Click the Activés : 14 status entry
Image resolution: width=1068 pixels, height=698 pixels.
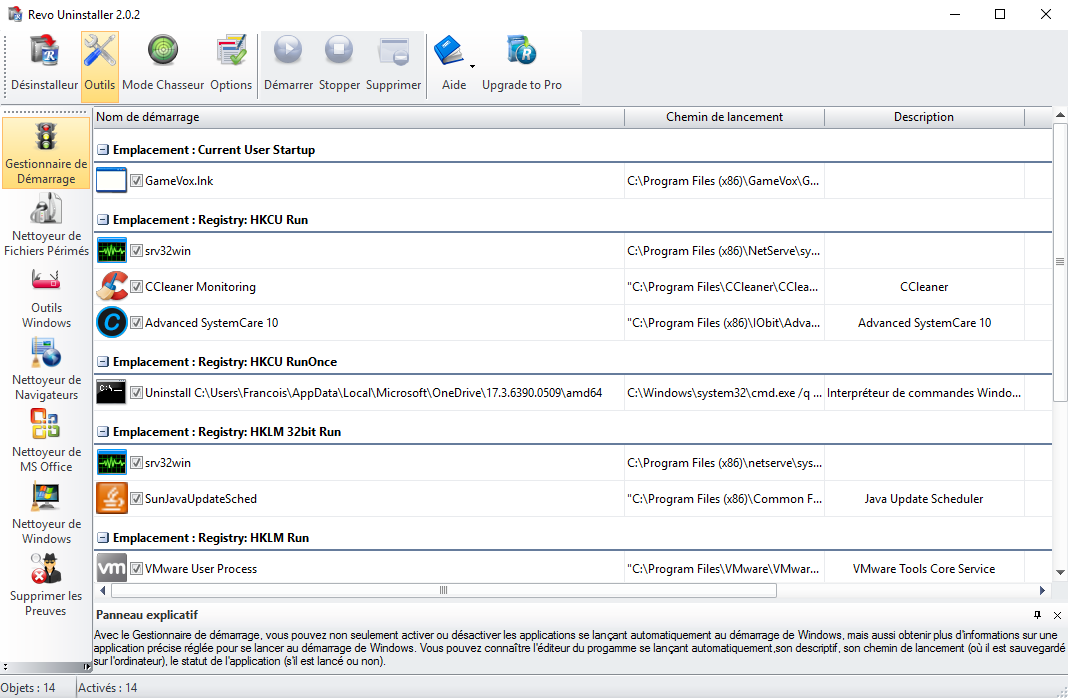click(108, 688)
